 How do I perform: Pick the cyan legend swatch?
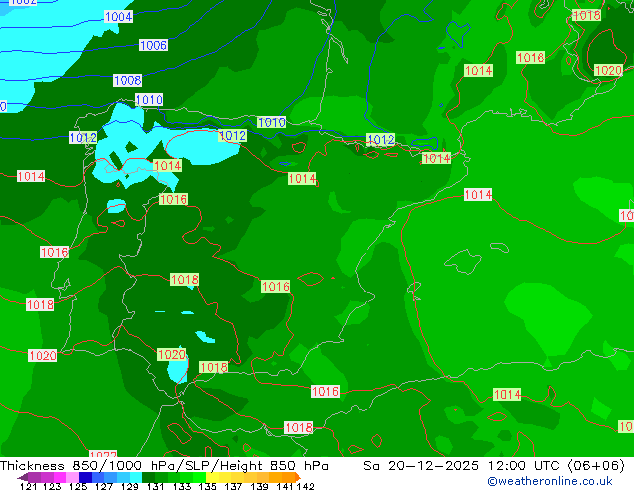click(136, 477)
